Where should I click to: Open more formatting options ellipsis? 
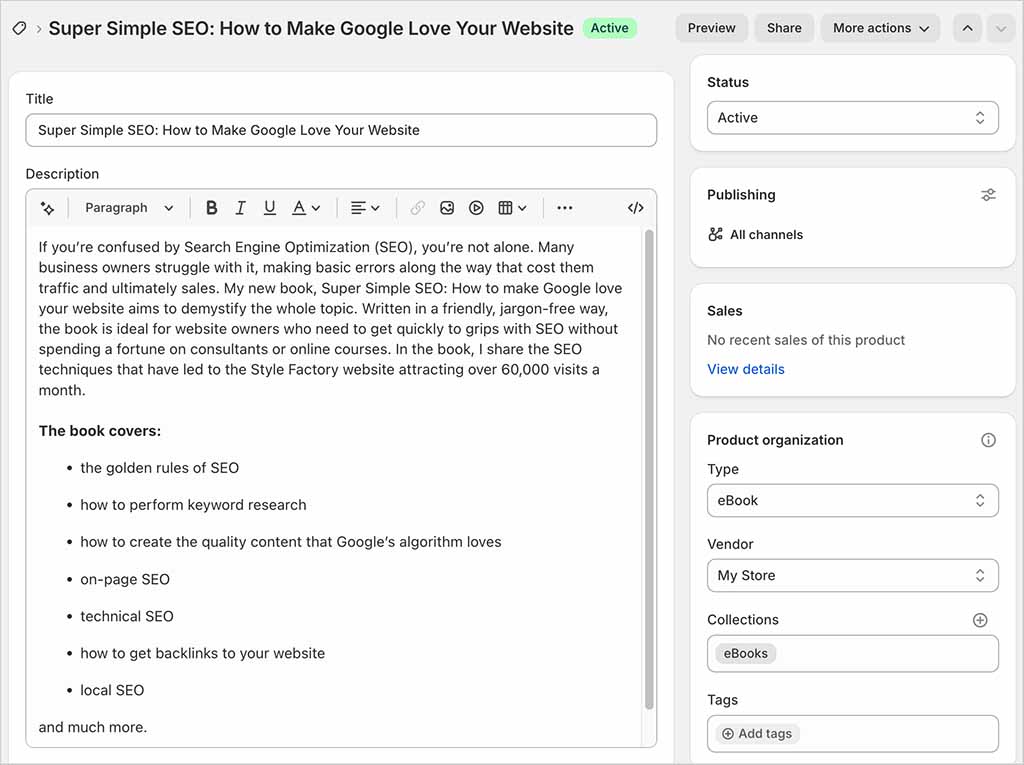[x=565, y=208]
